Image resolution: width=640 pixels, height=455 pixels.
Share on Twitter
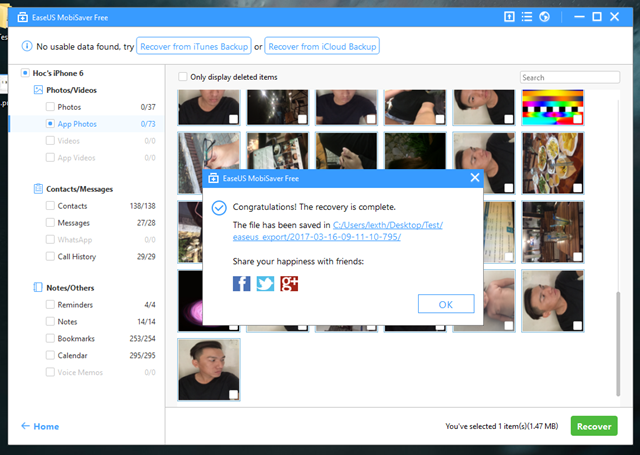(x=265, y=284)
